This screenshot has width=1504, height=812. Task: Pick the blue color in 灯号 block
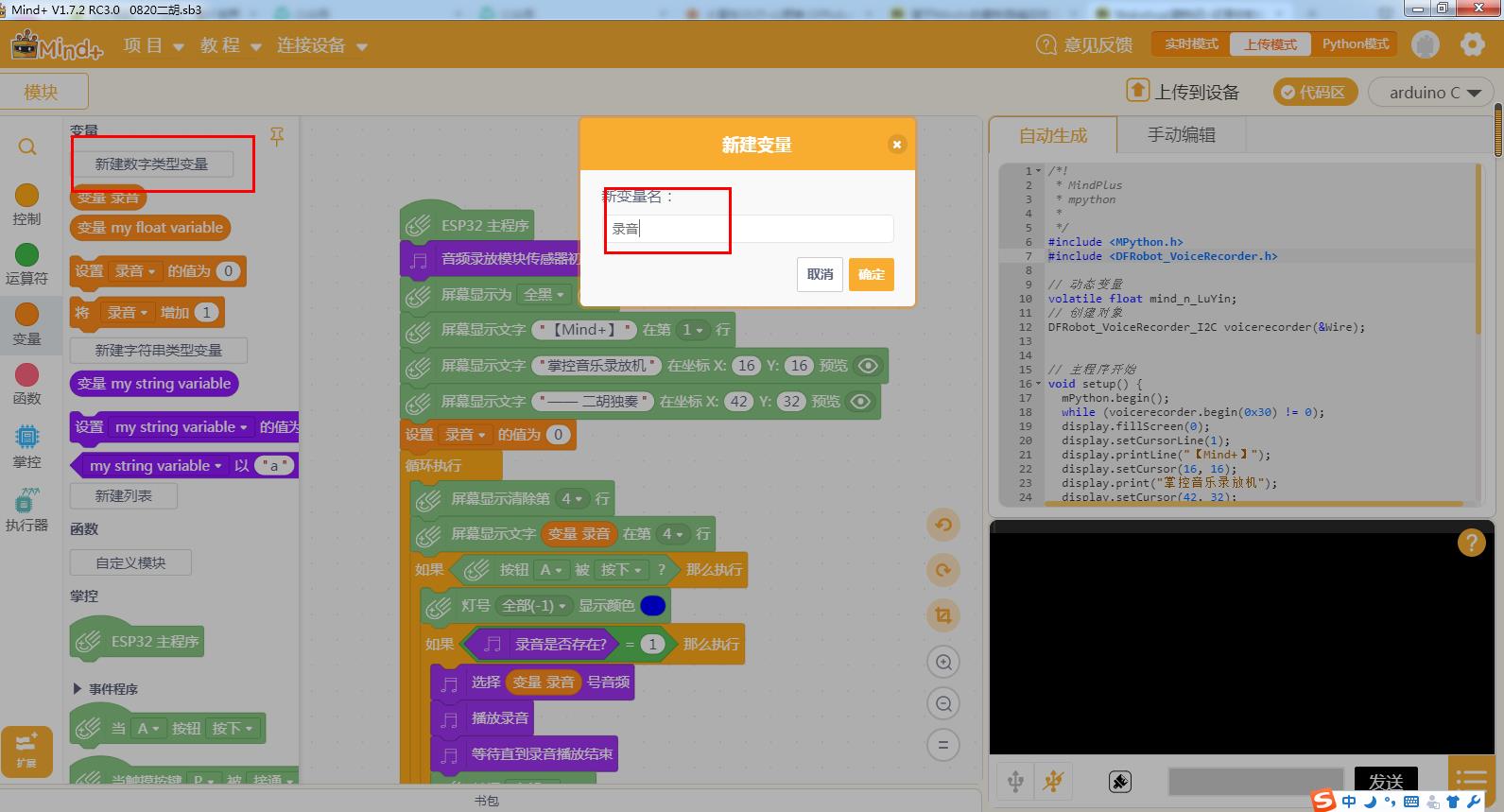[x=652, y=606]
